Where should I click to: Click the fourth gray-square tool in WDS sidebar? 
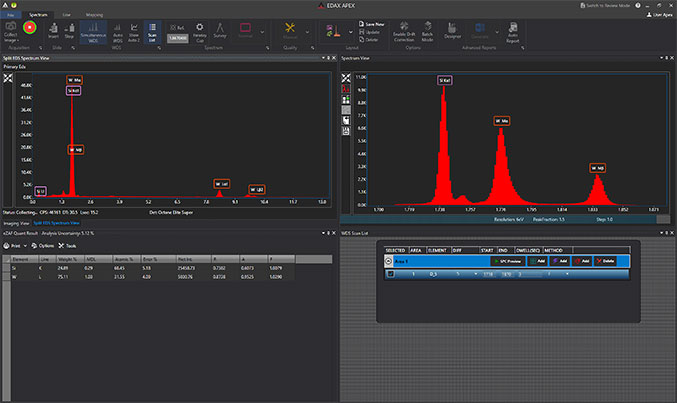click(346, 110)
